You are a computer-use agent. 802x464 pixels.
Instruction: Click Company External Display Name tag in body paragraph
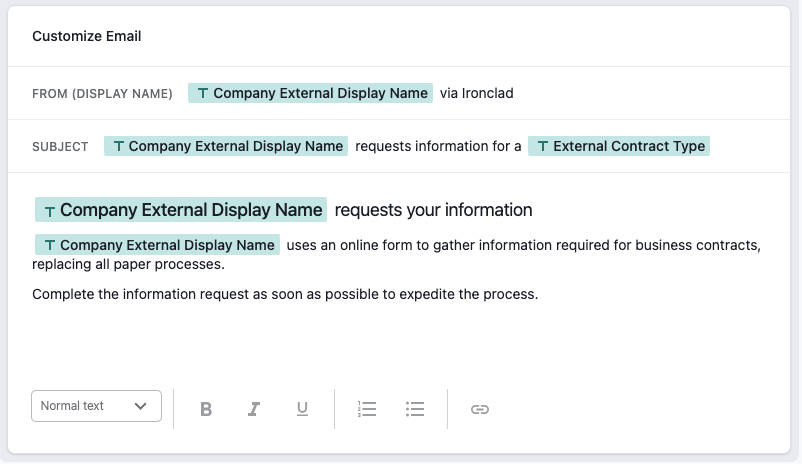click(158, 245)
